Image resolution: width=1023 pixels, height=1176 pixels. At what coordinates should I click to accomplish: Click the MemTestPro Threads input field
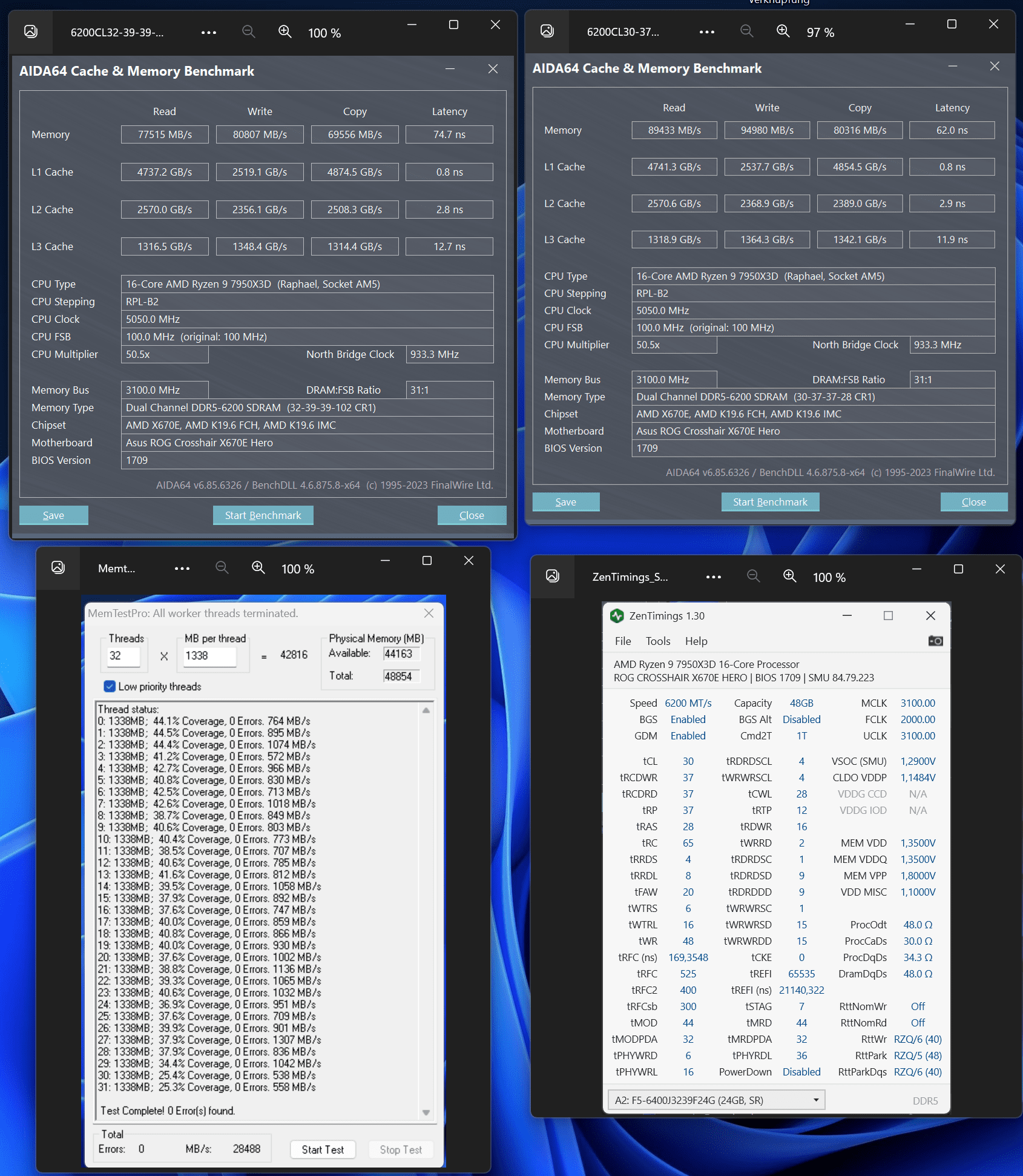tap(123, 656)
